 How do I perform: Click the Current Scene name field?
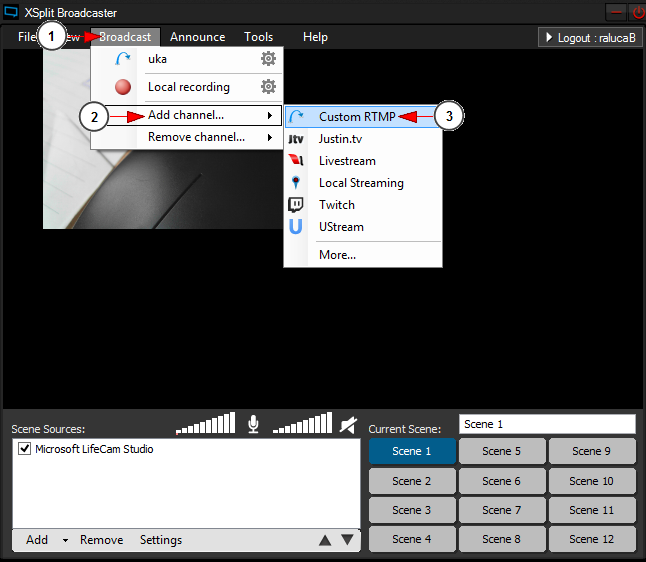547,424
